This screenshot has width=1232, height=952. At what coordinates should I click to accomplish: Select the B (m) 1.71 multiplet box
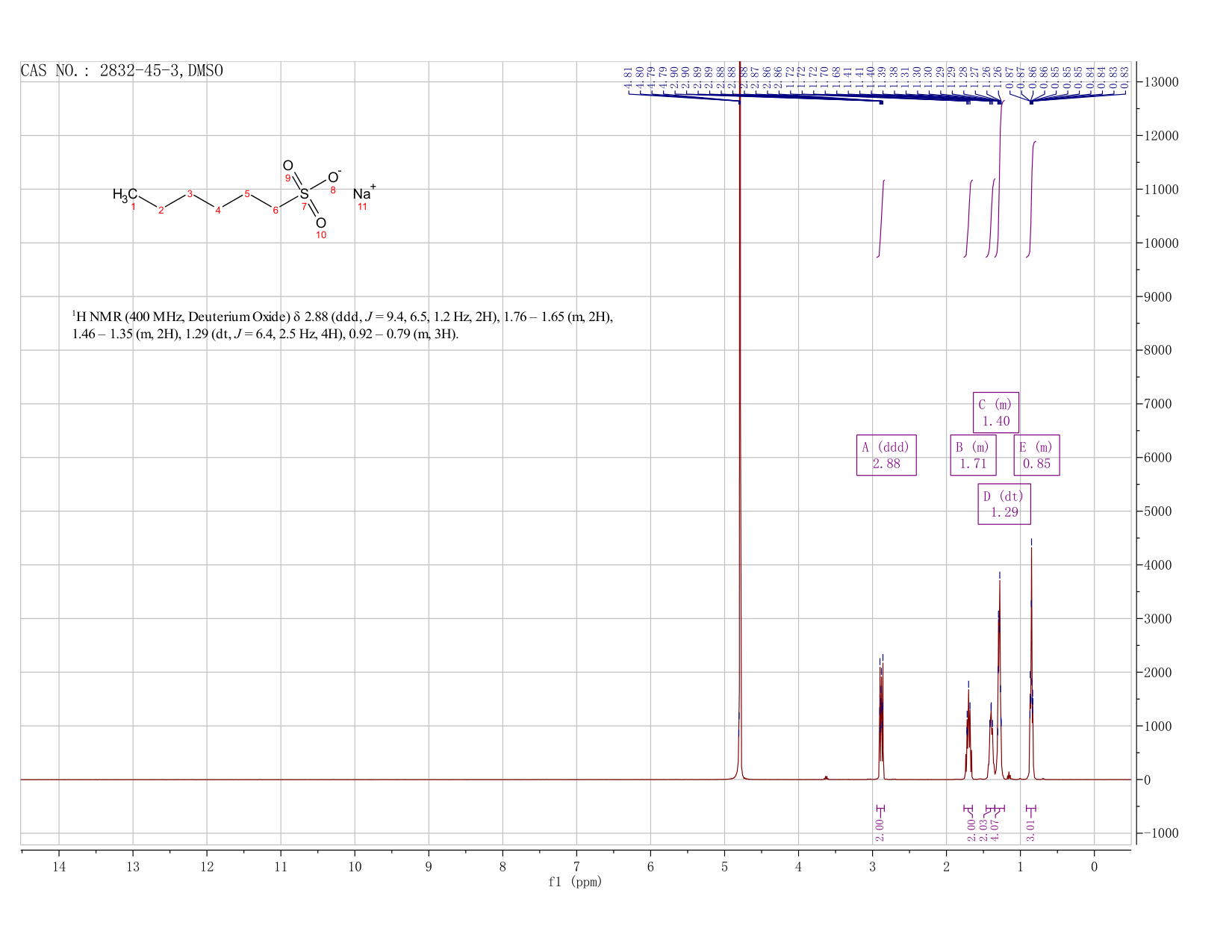(x=973, y=455)
